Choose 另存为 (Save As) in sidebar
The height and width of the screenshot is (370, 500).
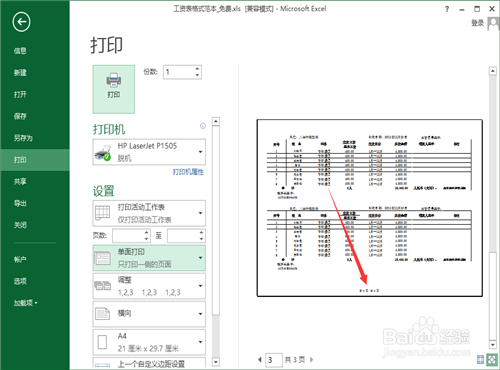click(x=23, y=138)
